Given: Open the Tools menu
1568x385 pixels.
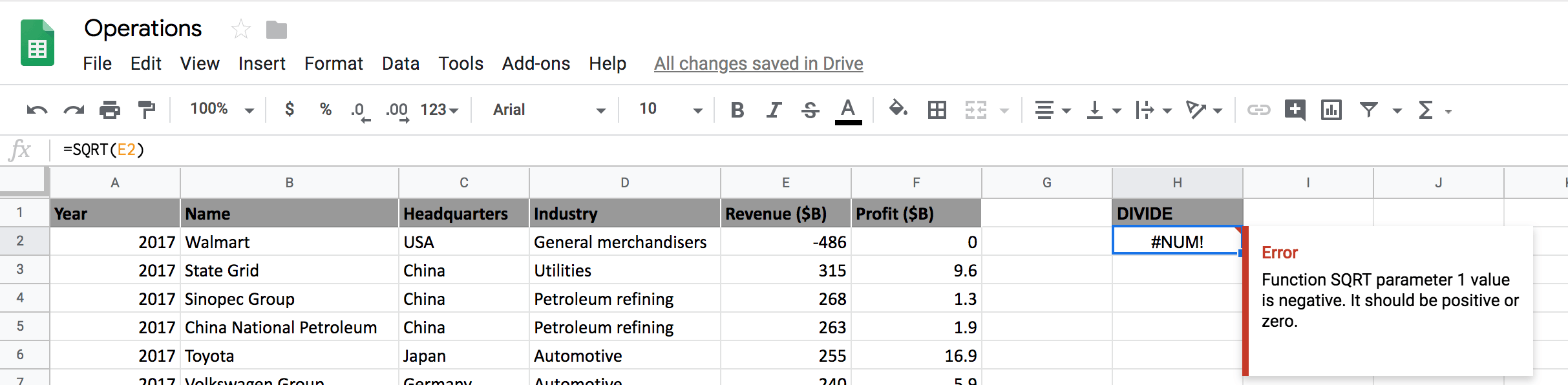Looking at the screenshot, I should (x=461, y=63).
